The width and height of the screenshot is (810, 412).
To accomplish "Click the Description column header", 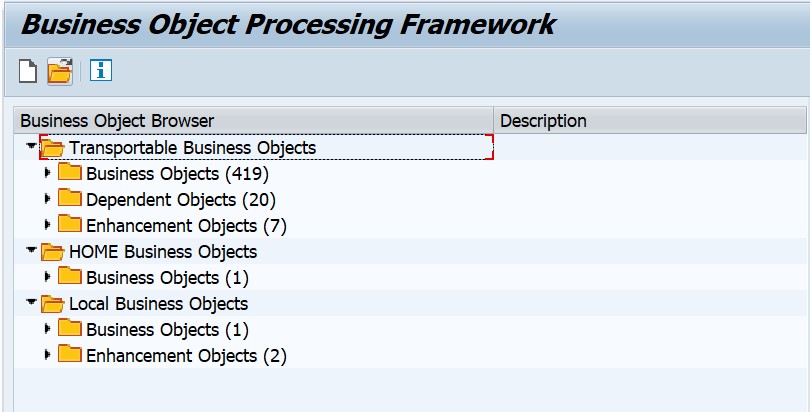I will (650, 121).
